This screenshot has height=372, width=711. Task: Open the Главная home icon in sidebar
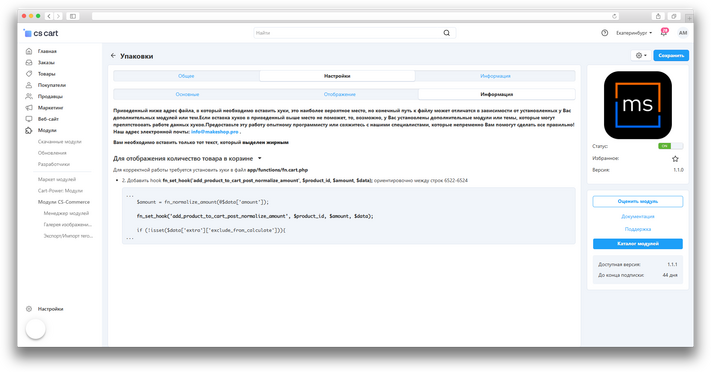pyautogui.click(x=29, y=51)
